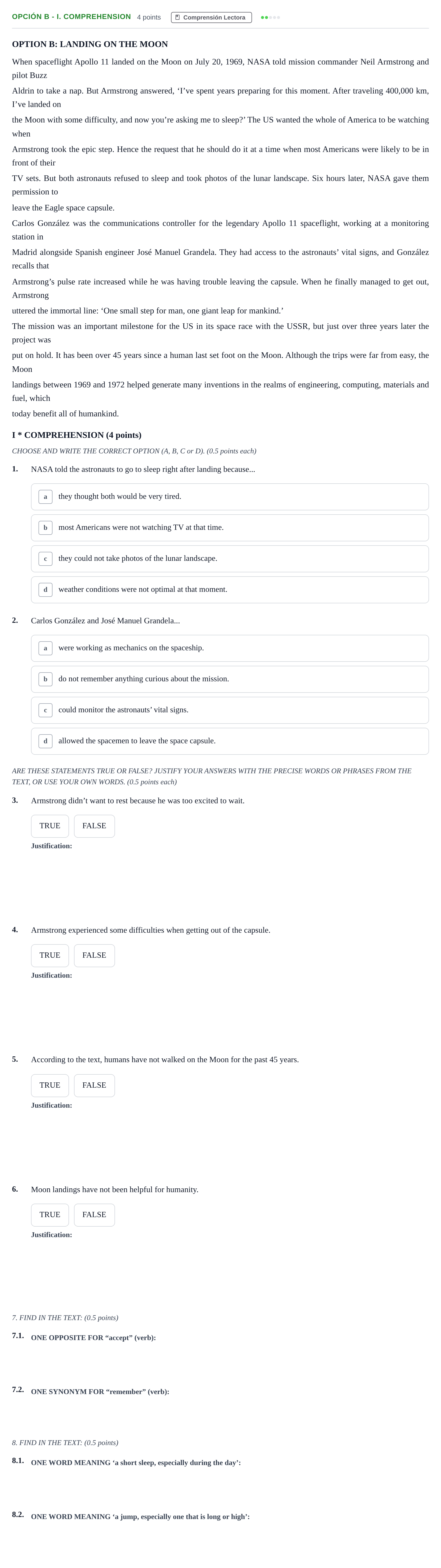Mark question 3 as FALSE
Screen dimensions: 441x1568
[94, 826]
